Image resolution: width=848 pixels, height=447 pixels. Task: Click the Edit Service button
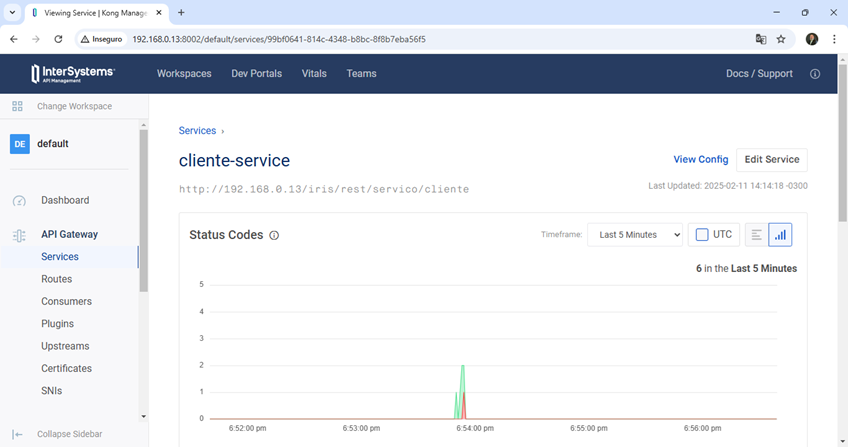point(771,160)
